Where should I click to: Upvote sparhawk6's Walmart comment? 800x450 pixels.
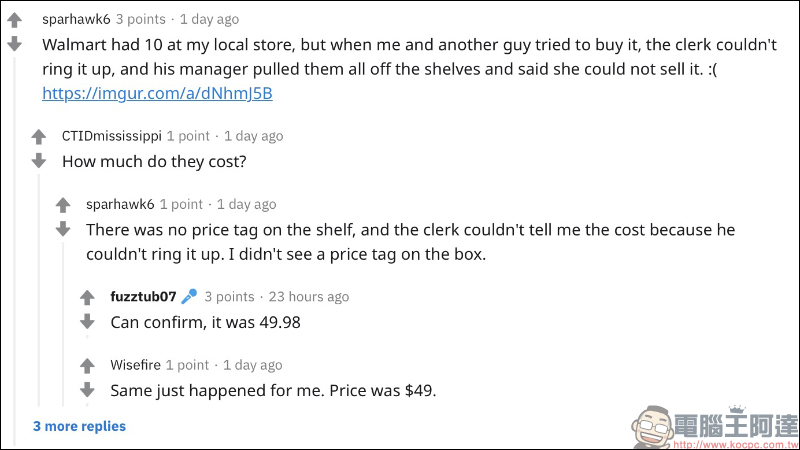coord(14,20)
